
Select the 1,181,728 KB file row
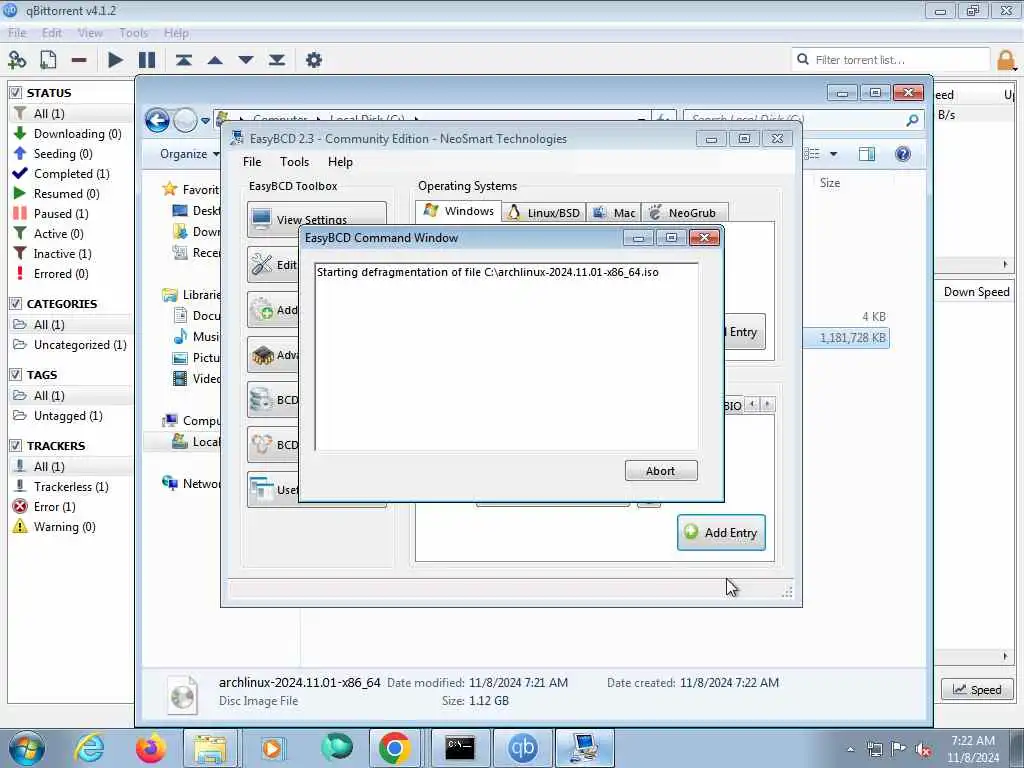pos(846,338)
